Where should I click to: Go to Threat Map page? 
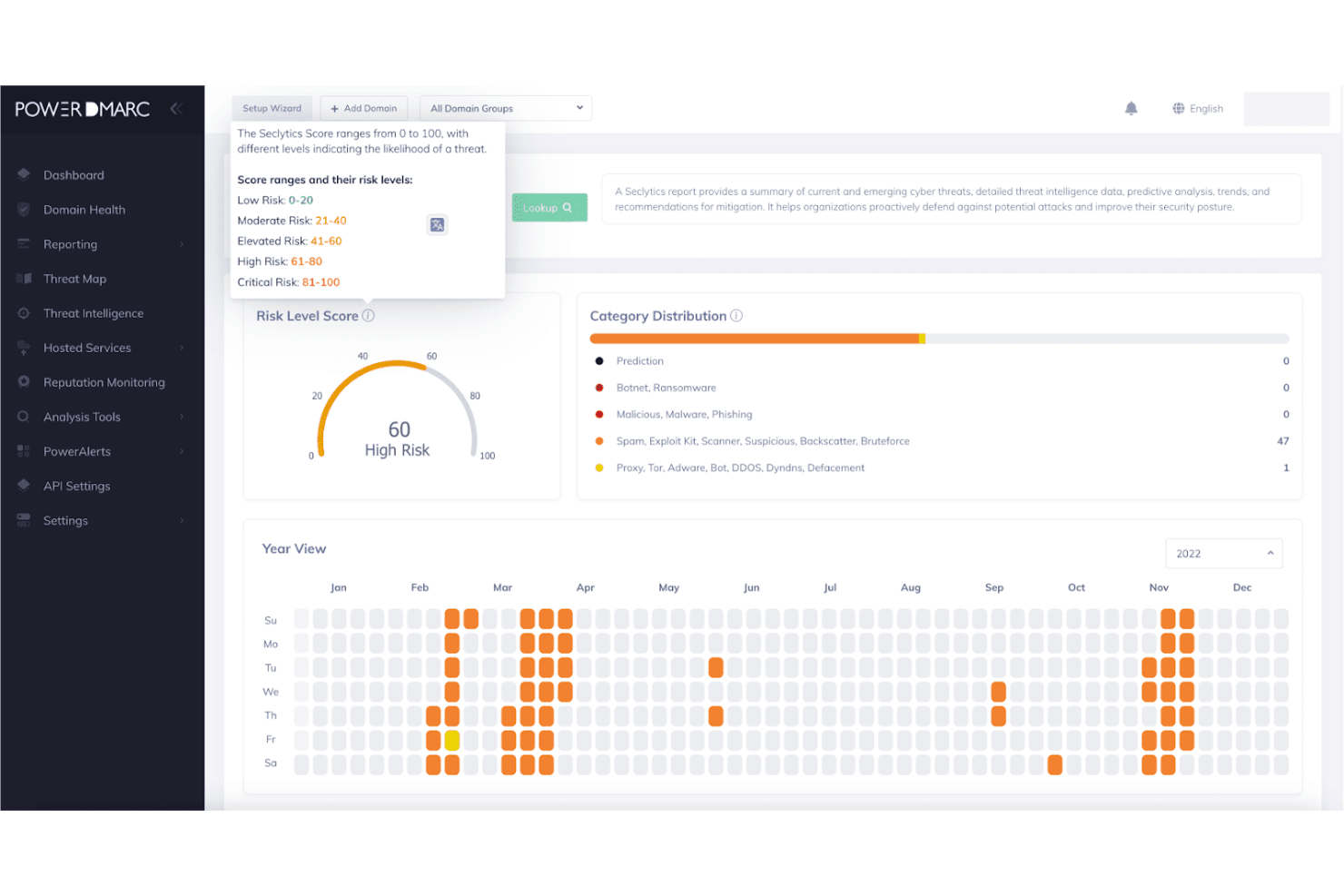[74, 279]
